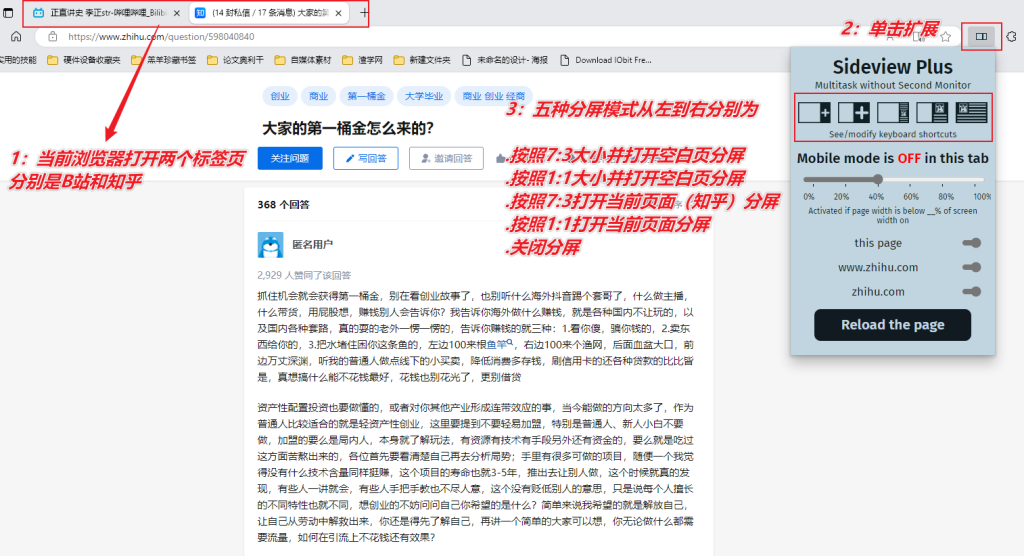Click 2,929 人赞同了该回答 text
Screen dimensions: 1024x556
(304, 275)
